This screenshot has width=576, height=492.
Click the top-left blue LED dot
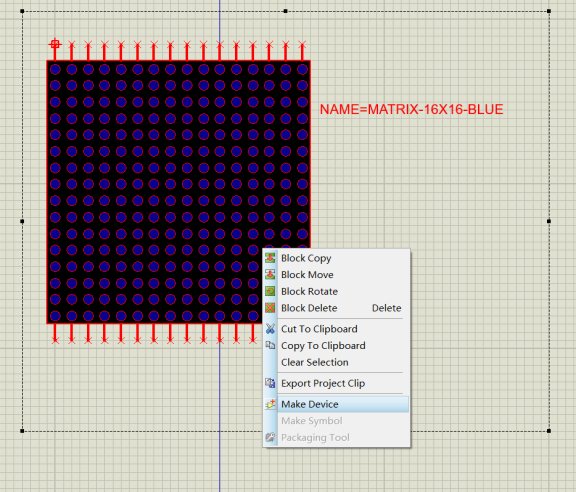55,69
